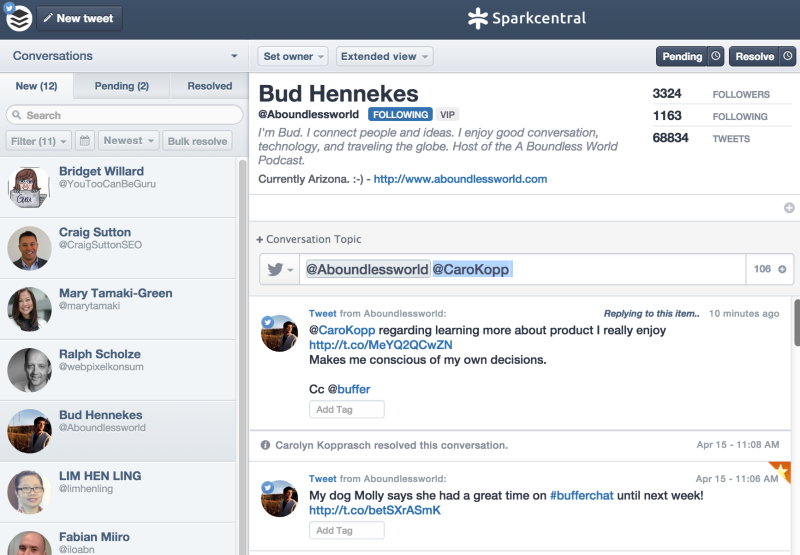
Task: Open the Filter (11) dropdown
Action: pos(39,141)
